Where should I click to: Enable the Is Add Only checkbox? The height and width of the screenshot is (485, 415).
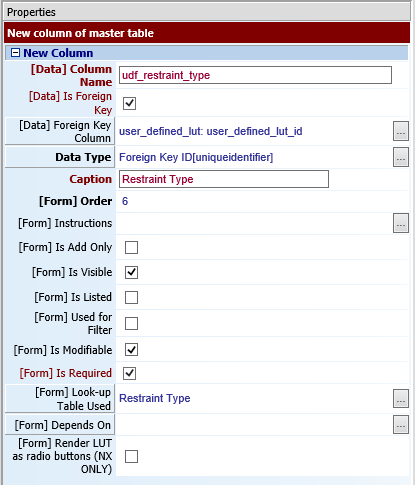(x=131, y=248)
